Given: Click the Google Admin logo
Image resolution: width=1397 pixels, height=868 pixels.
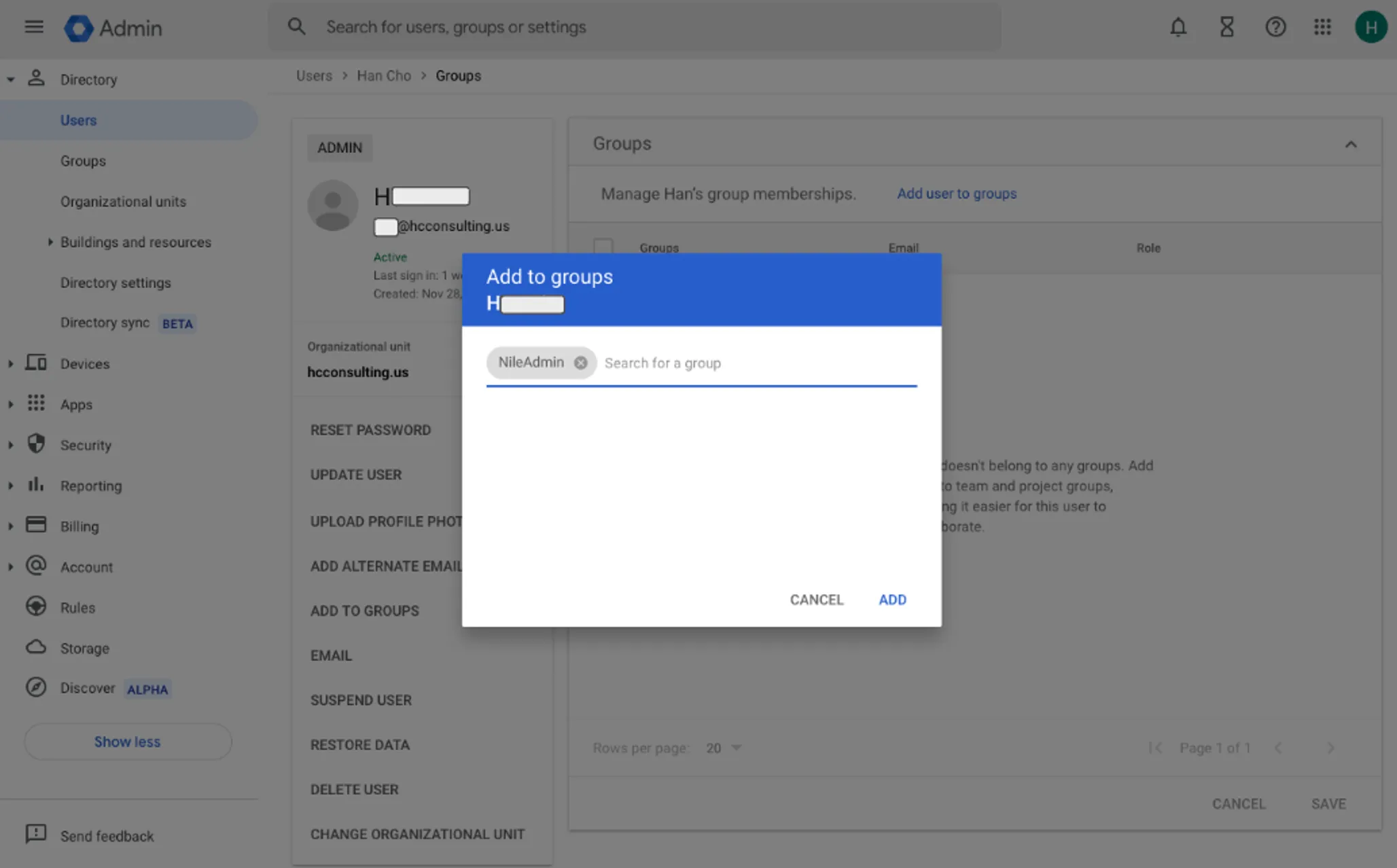Looking at the screenshot, I should pos(113,28).
